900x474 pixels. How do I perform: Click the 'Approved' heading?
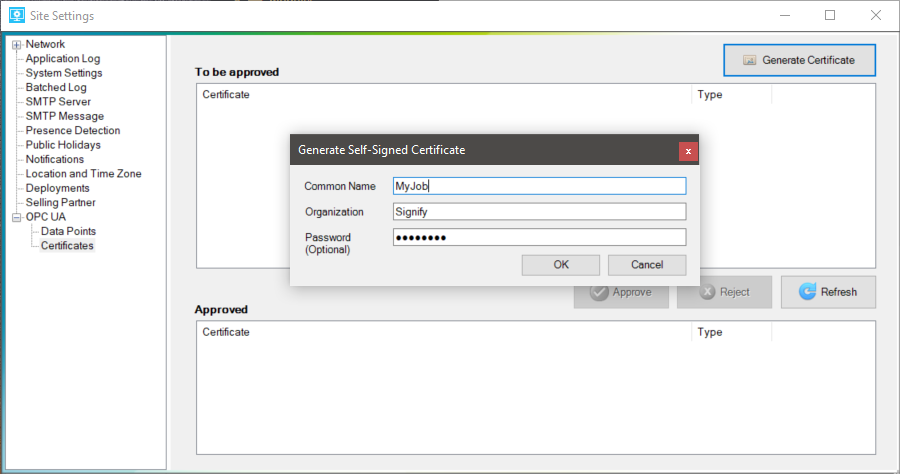click(221, 310)
